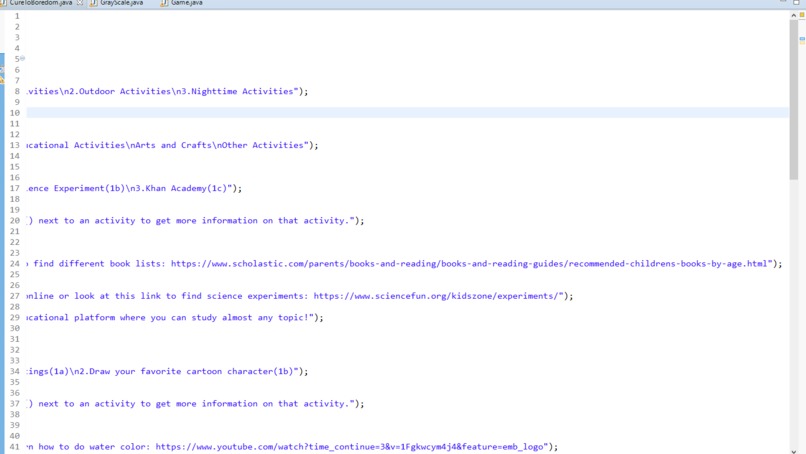Image resolution: width=806 pixels, height=454 pixels.
Task: Click the youtube.com water color URL
Action: tap(349, 447)
